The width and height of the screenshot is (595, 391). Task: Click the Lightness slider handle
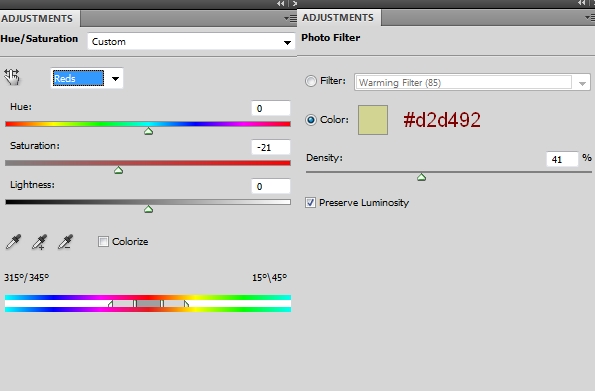click(x=148, y=209)
